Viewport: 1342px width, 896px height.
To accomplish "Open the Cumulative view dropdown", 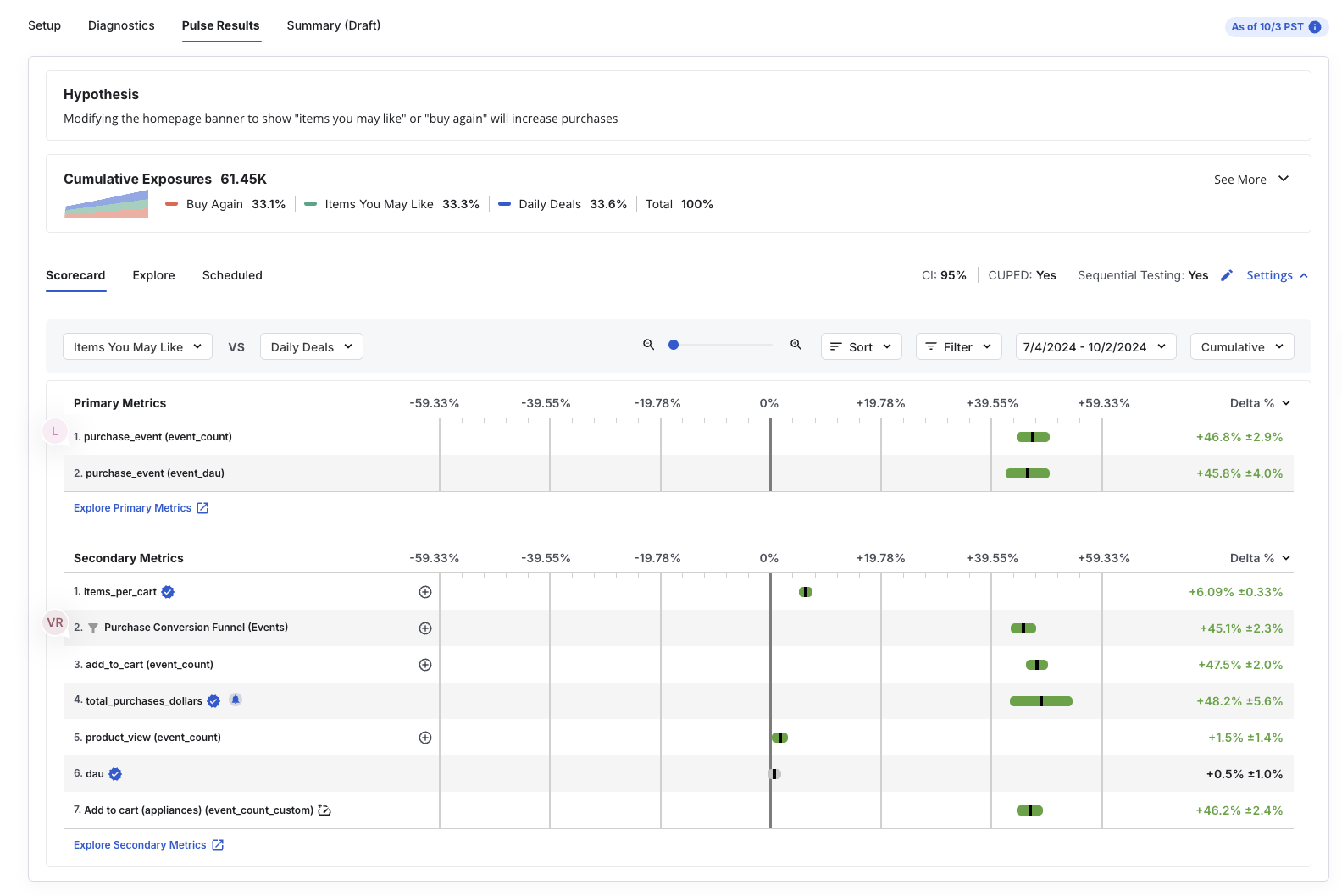I will click(x=1242, y=346).
